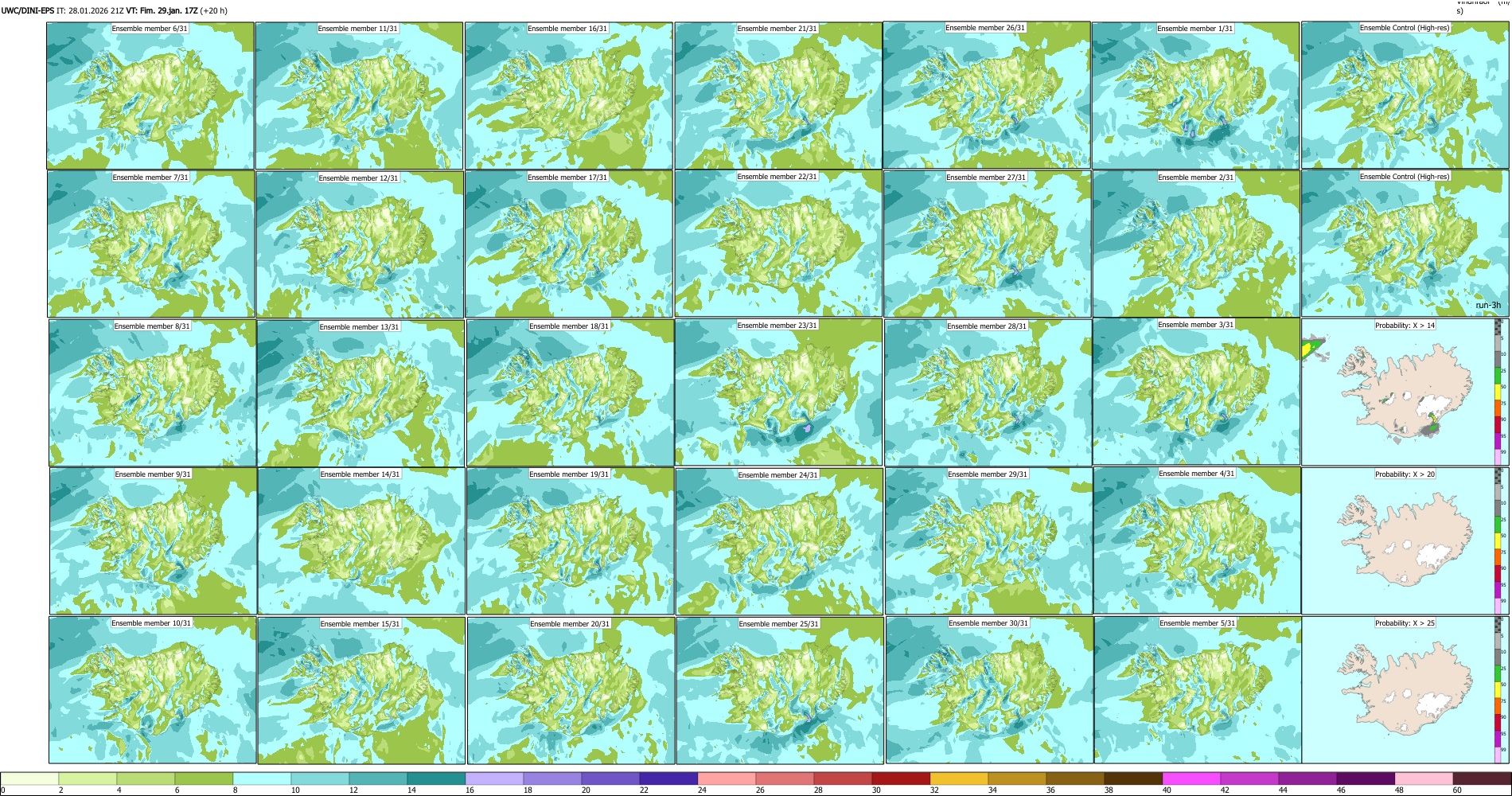Open the Ensemble member 16/31 map
Screen dimensions: 1512x796
click(x=568, y=96)
